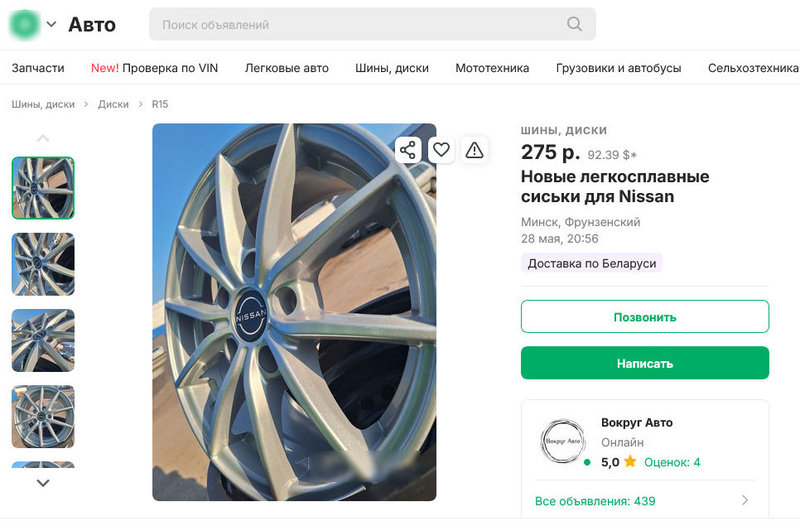Focus the Поиск объявлений search field
Image resolution: width=800 pixels, height=526 pixels.
tap(360, 24)
